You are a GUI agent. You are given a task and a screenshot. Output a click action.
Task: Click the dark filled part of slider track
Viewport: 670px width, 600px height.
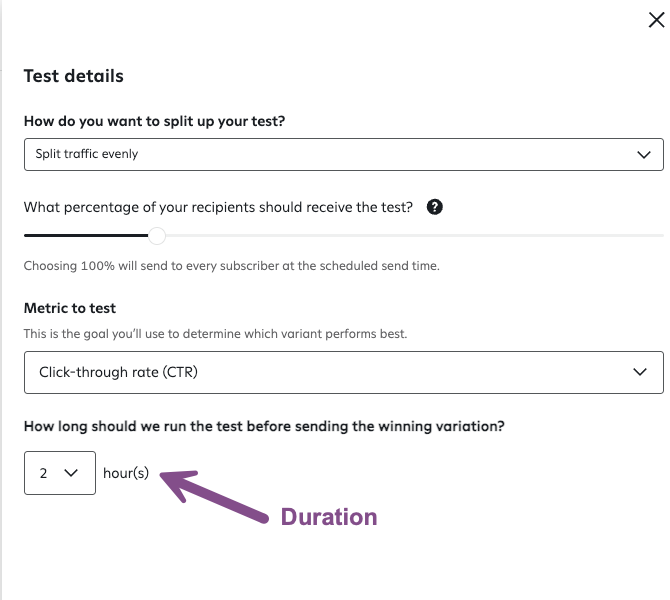(x=88, y=236)
